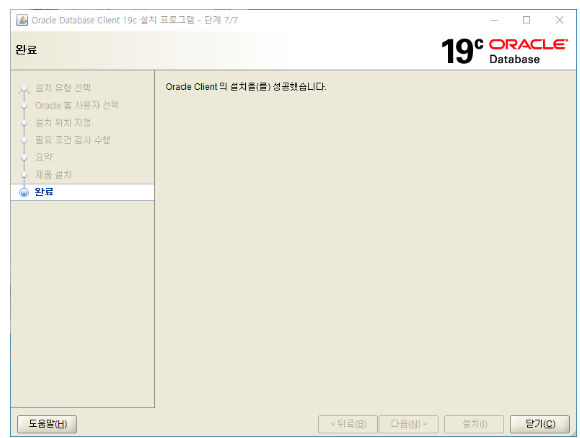Click the installation success message text
This screenshot has width=580, height=438.
coord(246,87)
